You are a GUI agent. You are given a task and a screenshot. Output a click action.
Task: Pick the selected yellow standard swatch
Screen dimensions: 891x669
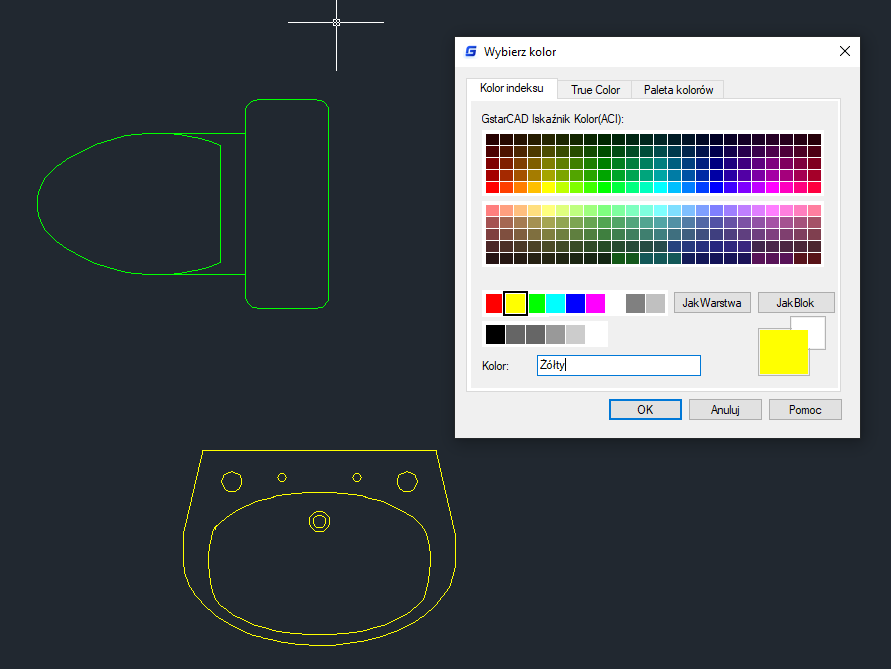[x=515, y=303]
